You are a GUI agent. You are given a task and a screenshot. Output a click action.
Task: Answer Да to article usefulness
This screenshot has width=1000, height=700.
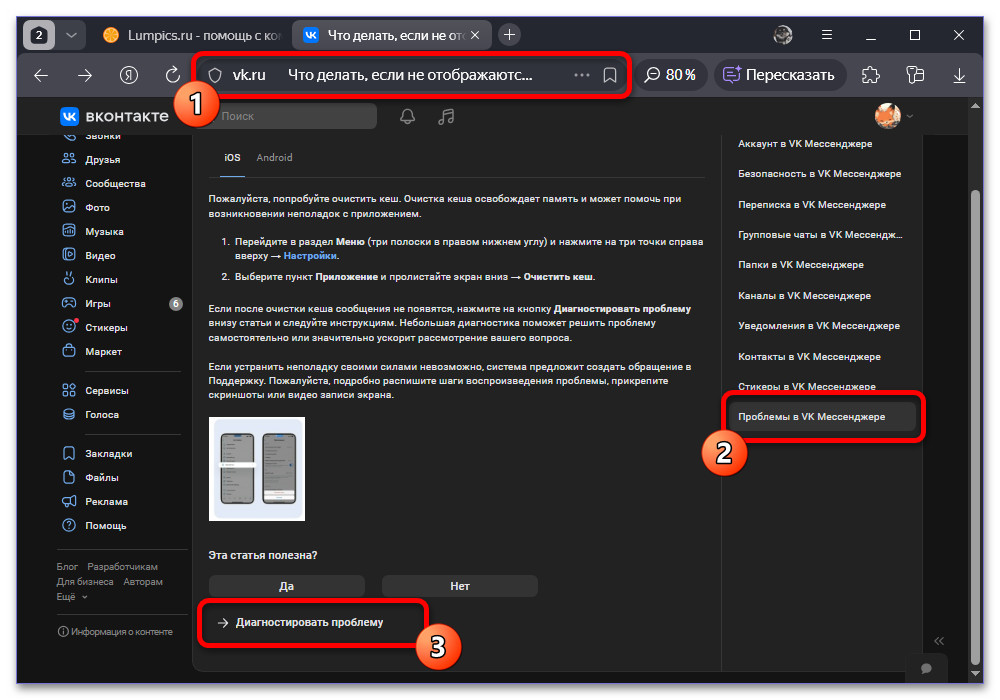pos(286,586)
